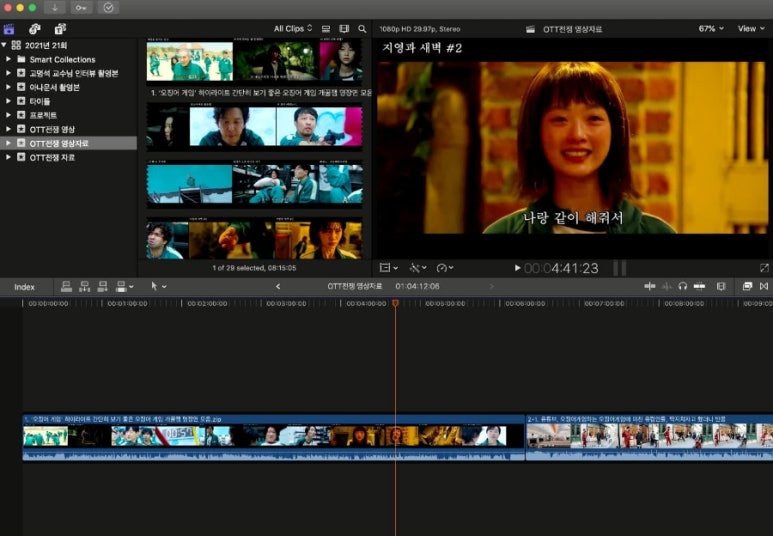Expand the 아나운서 촬영본 event
The width and height of the screenshot is (773, 536).
[x=8, y=87]
